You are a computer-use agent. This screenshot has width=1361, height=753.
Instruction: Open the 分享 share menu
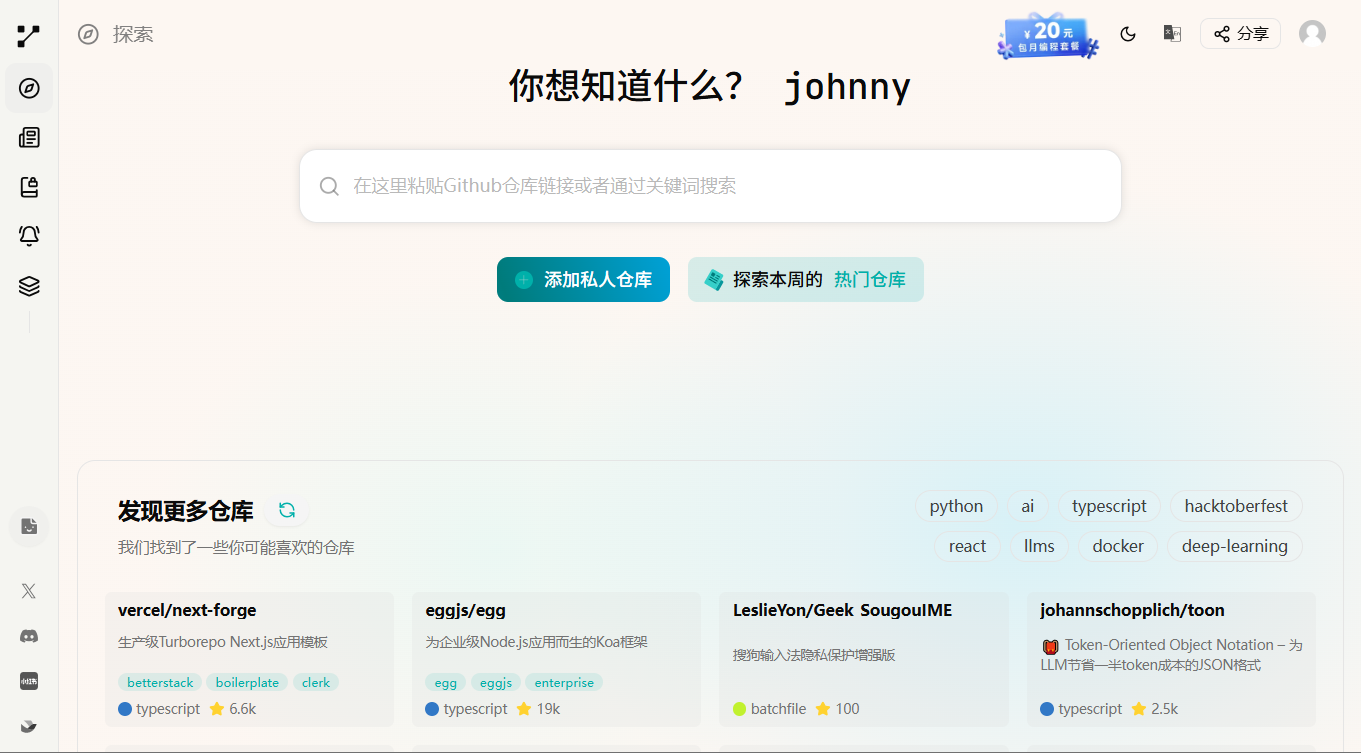point(1240,33)
